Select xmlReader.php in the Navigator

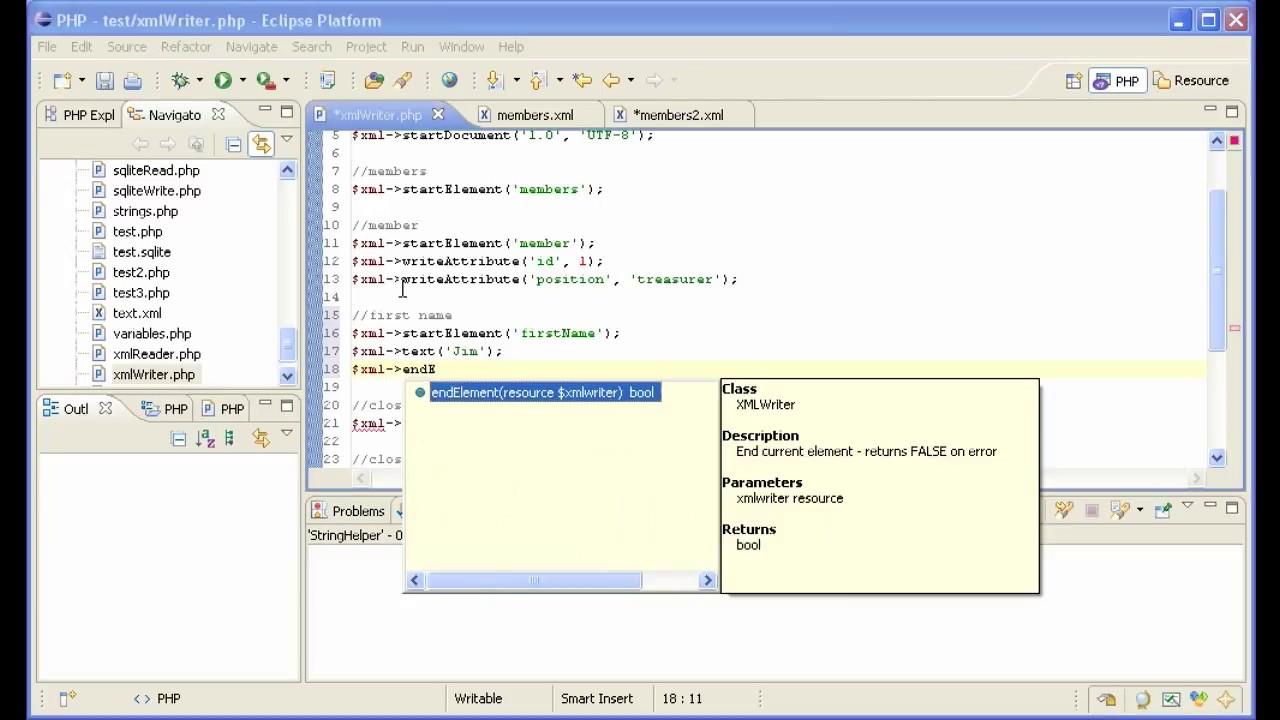click(x=156, y=355)
